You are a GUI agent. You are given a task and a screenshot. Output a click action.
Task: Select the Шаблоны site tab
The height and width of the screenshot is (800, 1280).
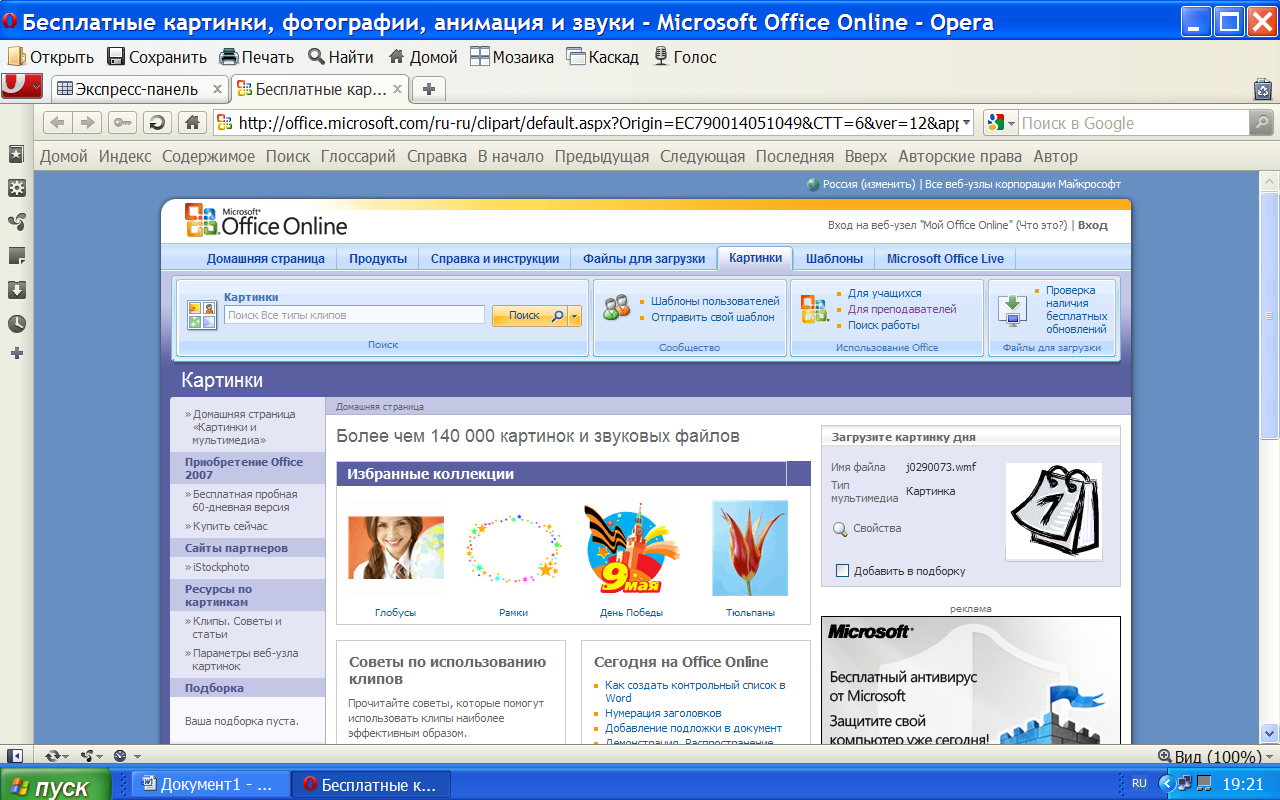[x=834, y=258]
